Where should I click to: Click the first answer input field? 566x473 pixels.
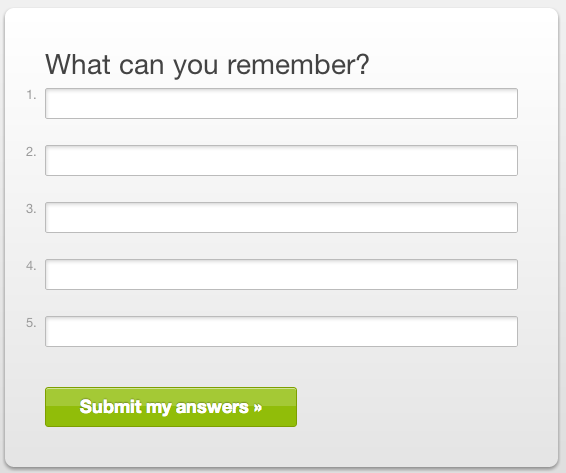click(x=281, y=103)
